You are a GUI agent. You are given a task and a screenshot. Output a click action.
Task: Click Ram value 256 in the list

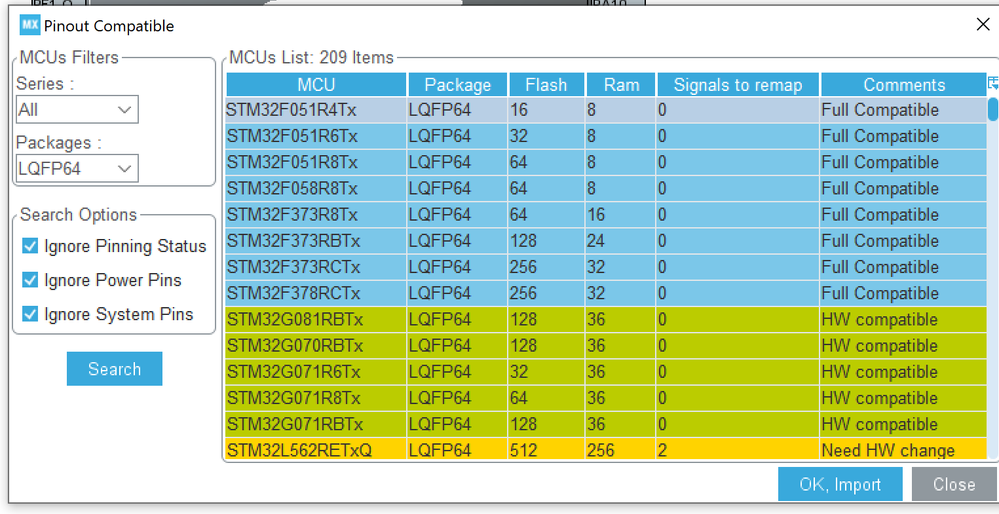[621, 450]
